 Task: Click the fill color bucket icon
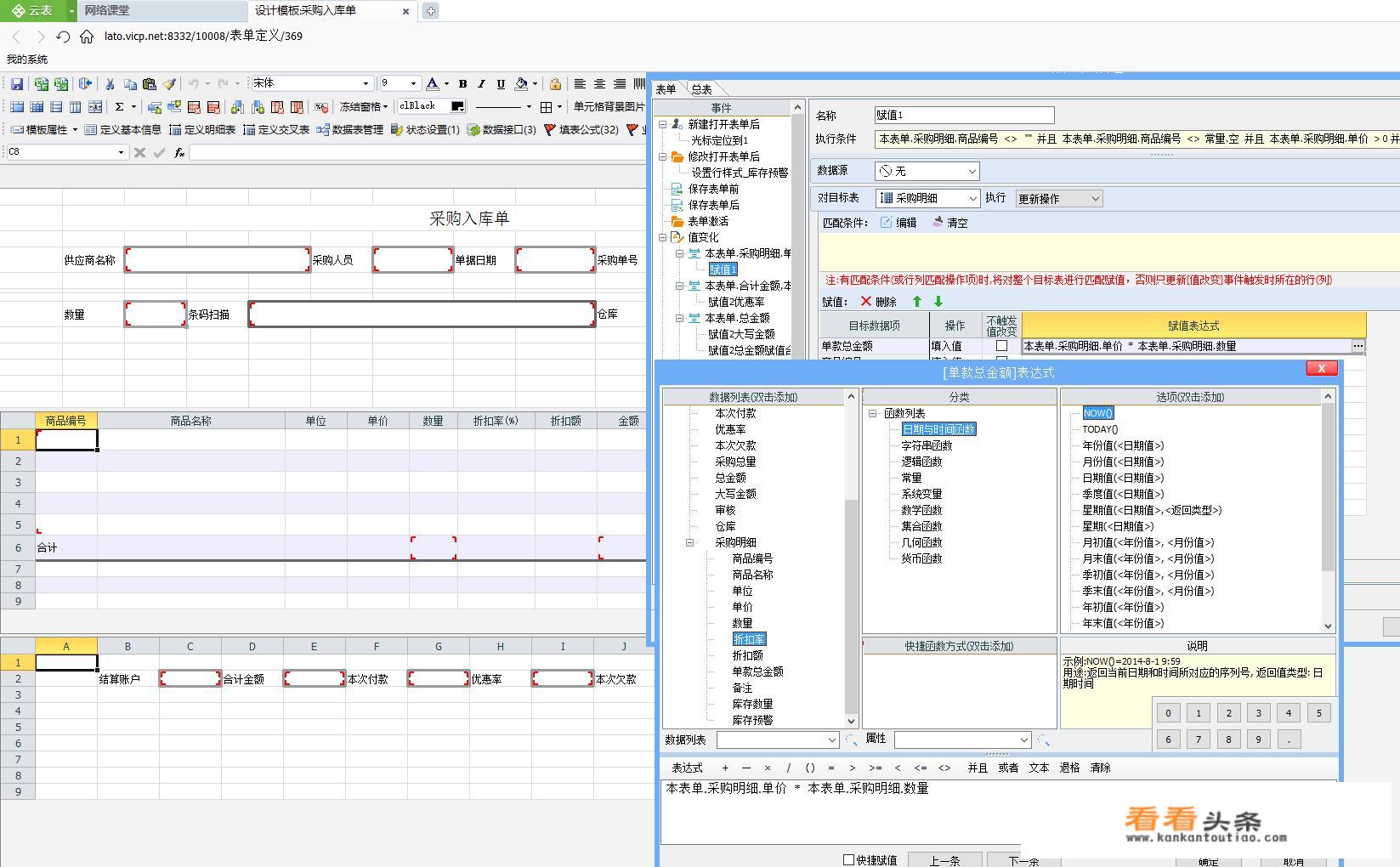pos(521,83)
